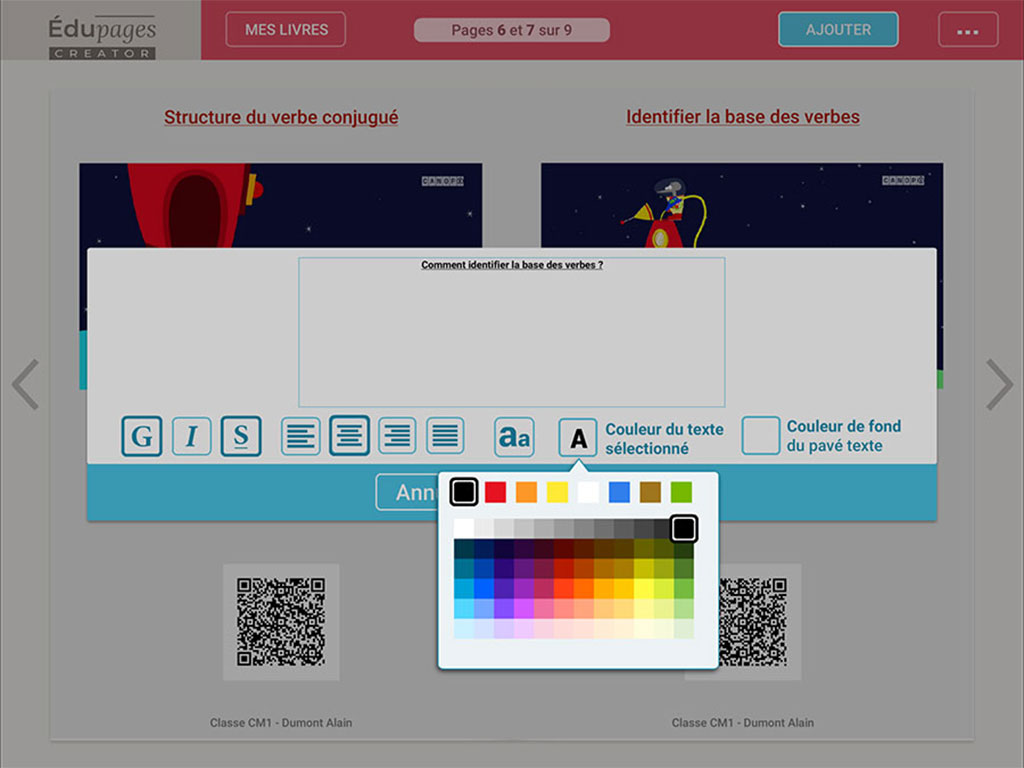Pick the red preset color swatch

tap(495, 492)
